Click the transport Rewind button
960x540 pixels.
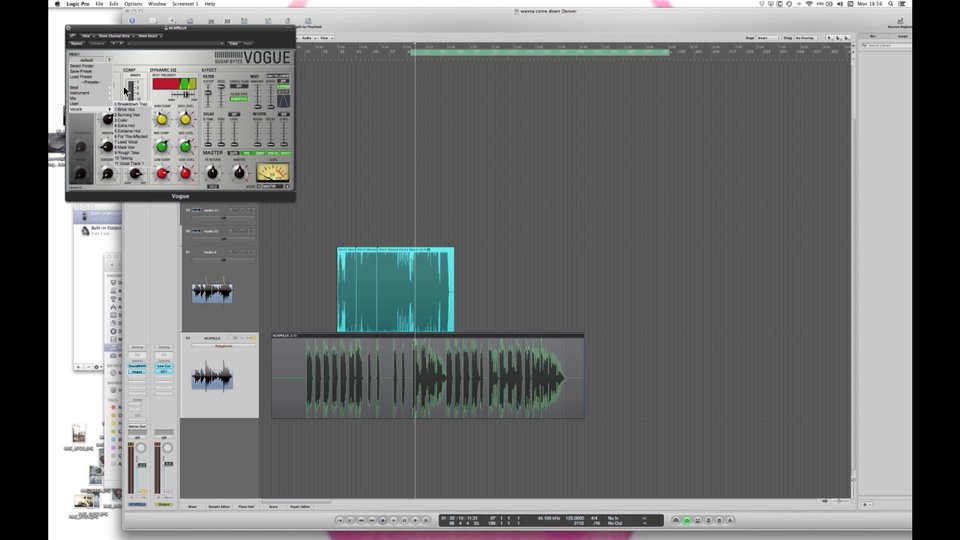point(361,520)
